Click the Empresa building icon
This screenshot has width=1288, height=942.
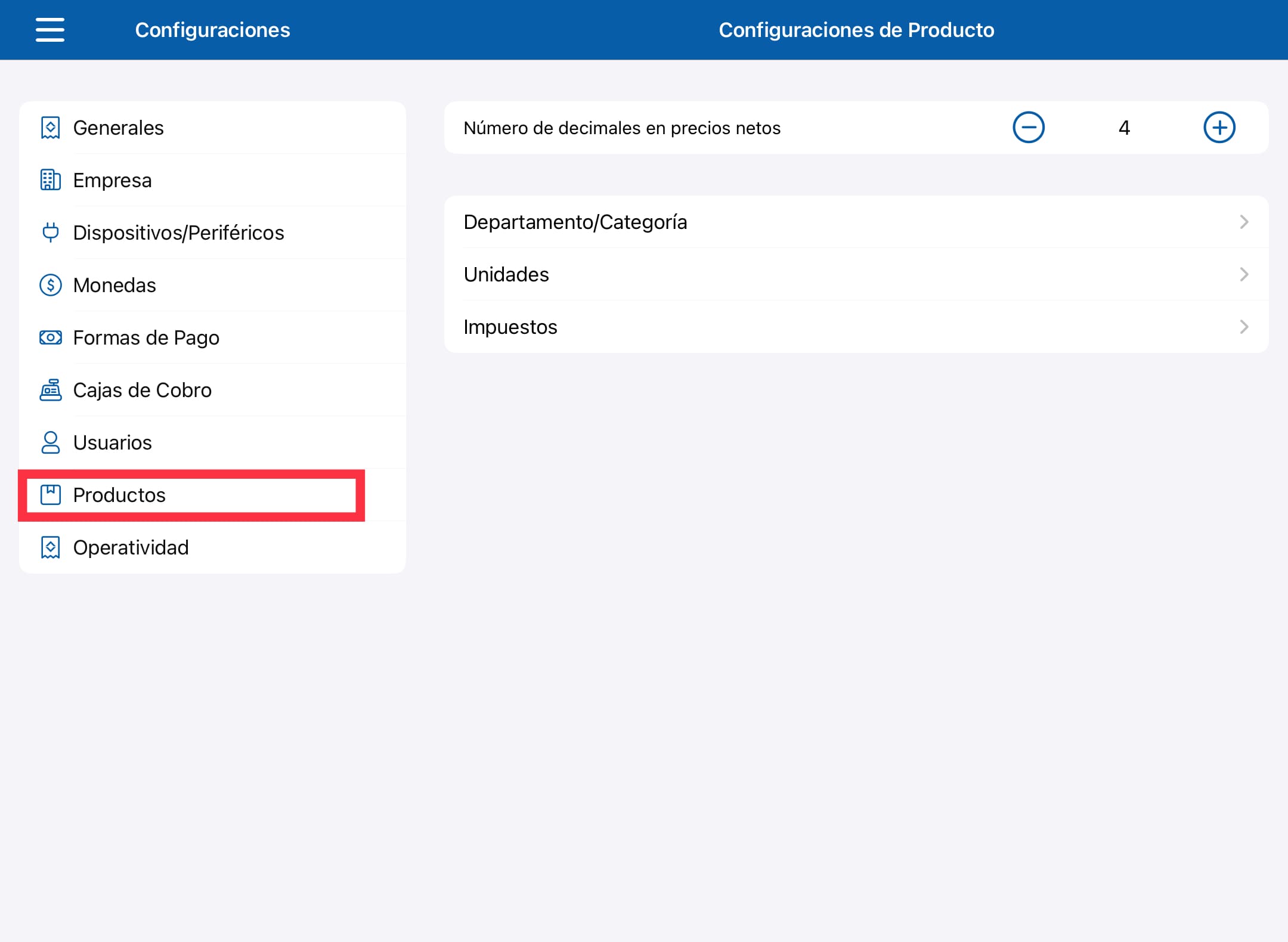pyautogui.click(x=51, y=180)
